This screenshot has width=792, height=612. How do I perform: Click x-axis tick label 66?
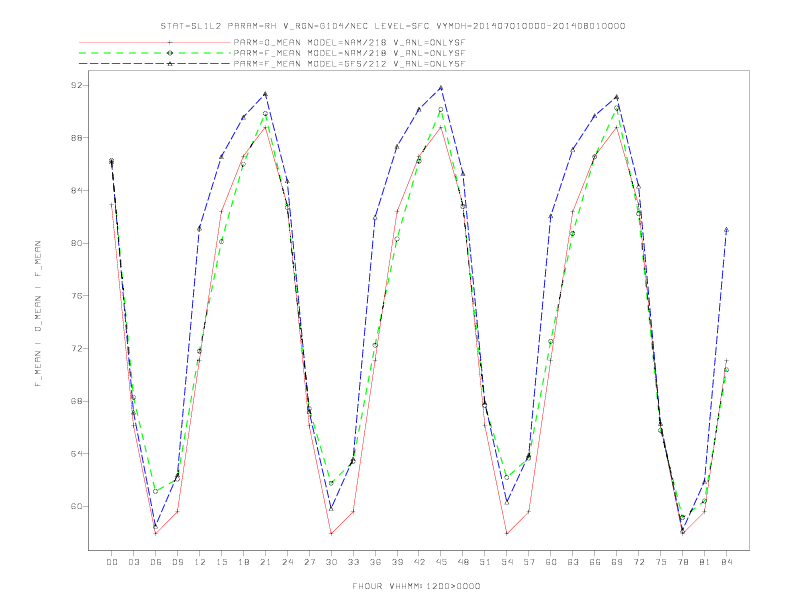595,562
